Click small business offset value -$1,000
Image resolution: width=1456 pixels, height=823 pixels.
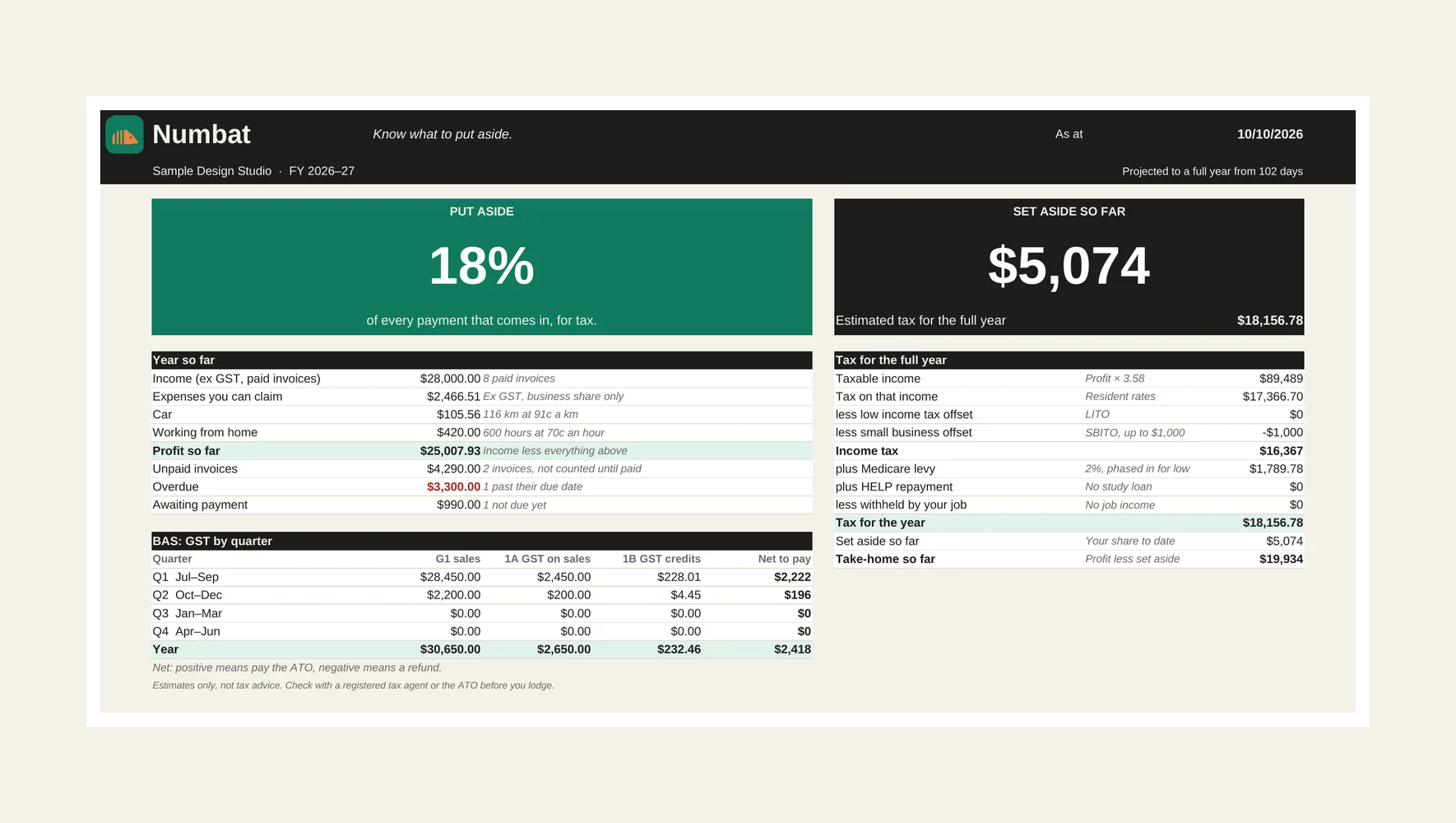[1282, 433]
